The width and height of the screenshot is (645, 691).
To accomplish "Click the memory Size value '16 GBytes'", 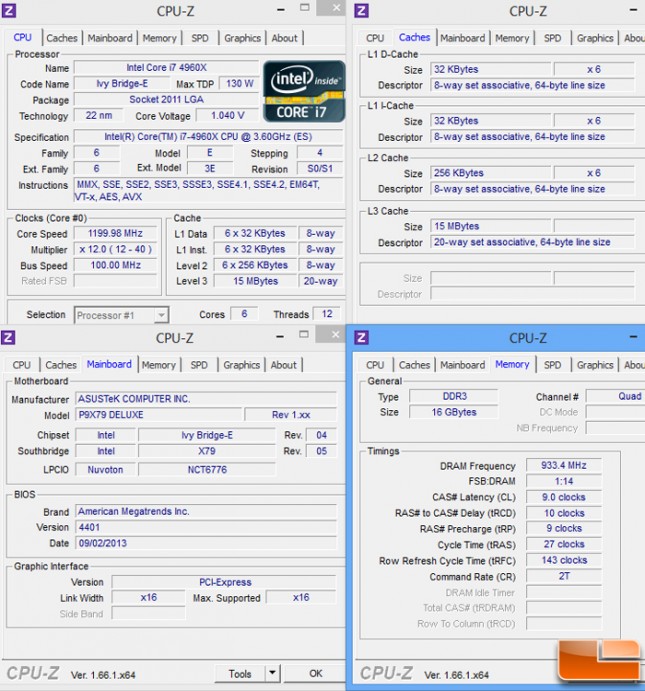I will [x=454, y=412].
